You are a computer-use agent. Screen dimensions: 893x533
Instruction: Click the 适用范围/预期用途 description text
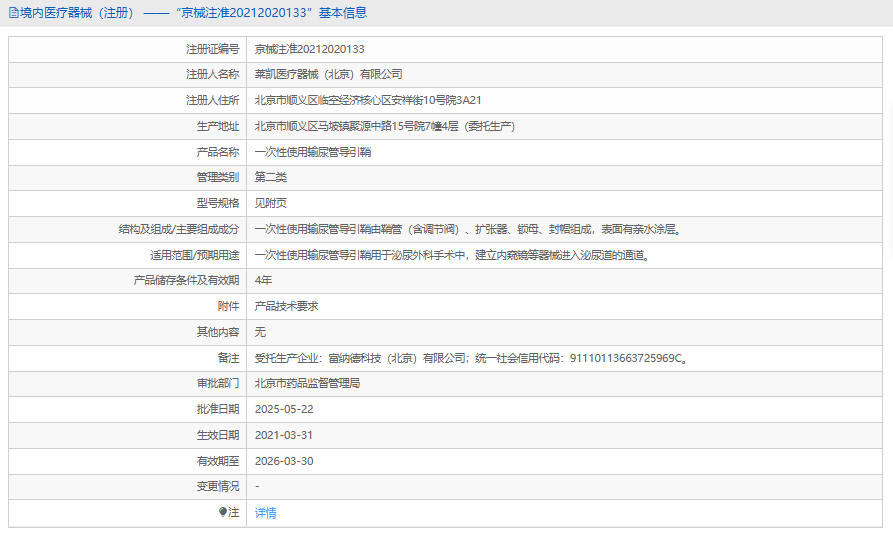[452, 255]
